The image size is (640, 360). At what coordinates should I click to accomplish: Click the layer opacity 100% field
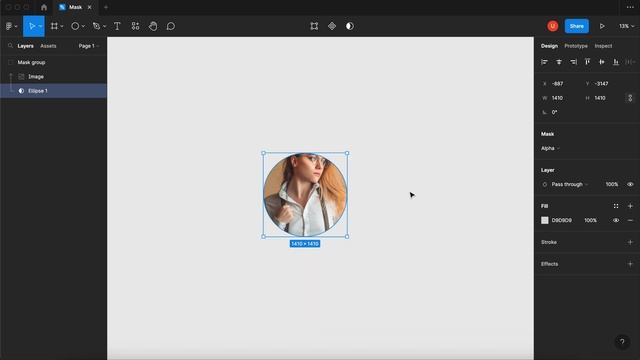point(611,184)
